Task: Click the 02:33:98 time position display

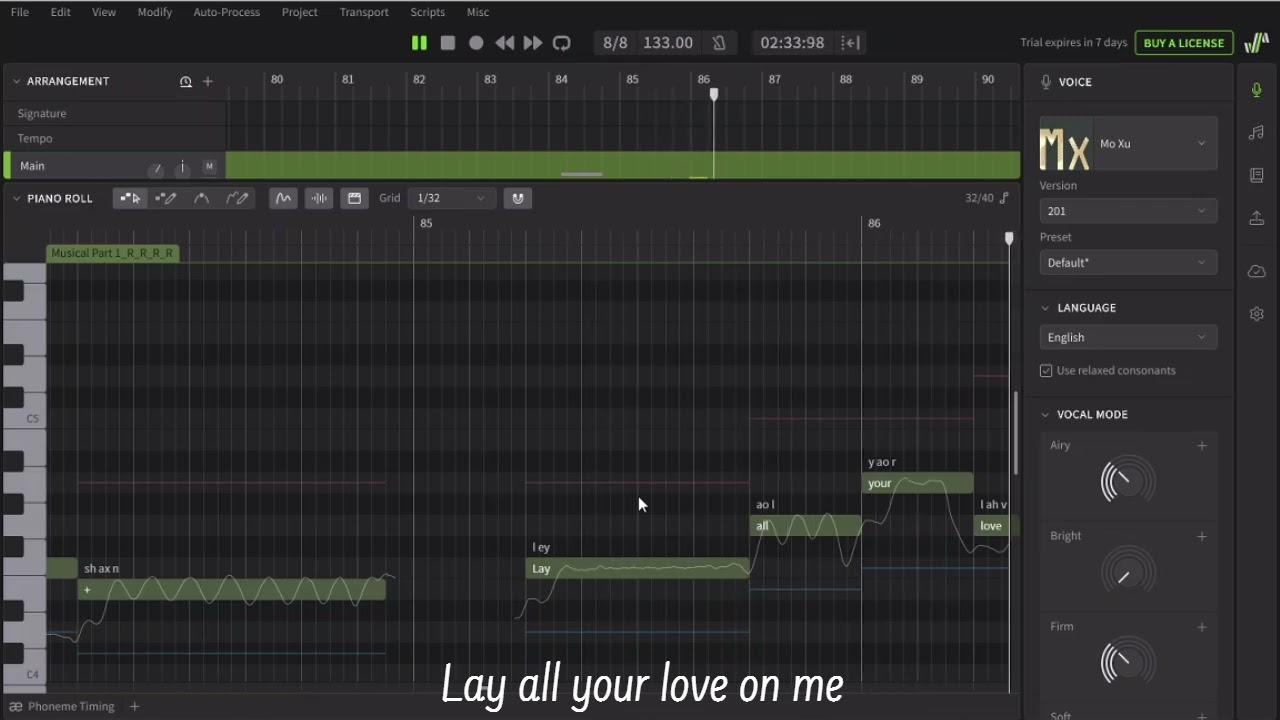Action: coord(792,43)
